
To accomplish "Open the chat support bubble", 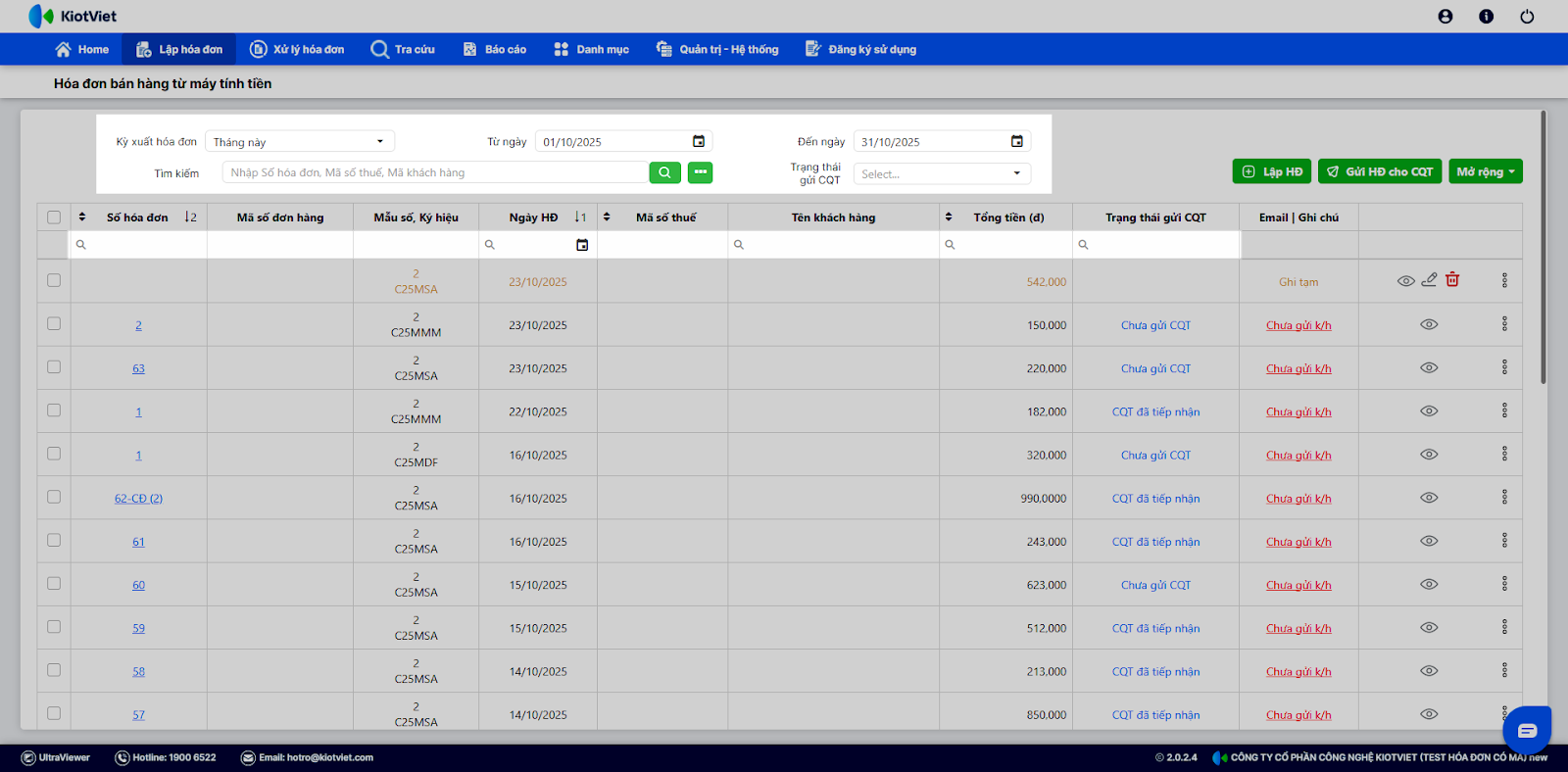I will 1527,730.
